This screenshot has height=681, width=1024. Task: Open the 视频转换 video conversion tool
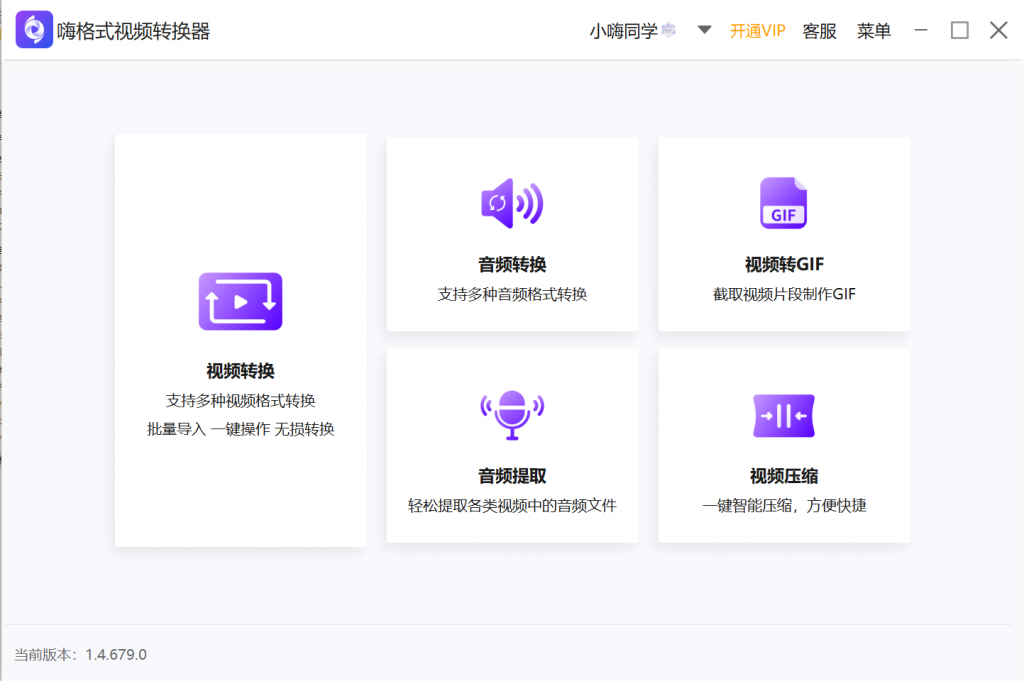(240, 302)
